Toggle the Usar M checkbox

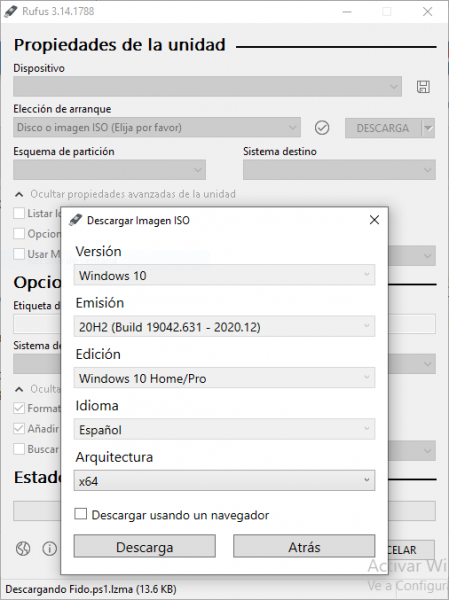click(x=19, y=254)
